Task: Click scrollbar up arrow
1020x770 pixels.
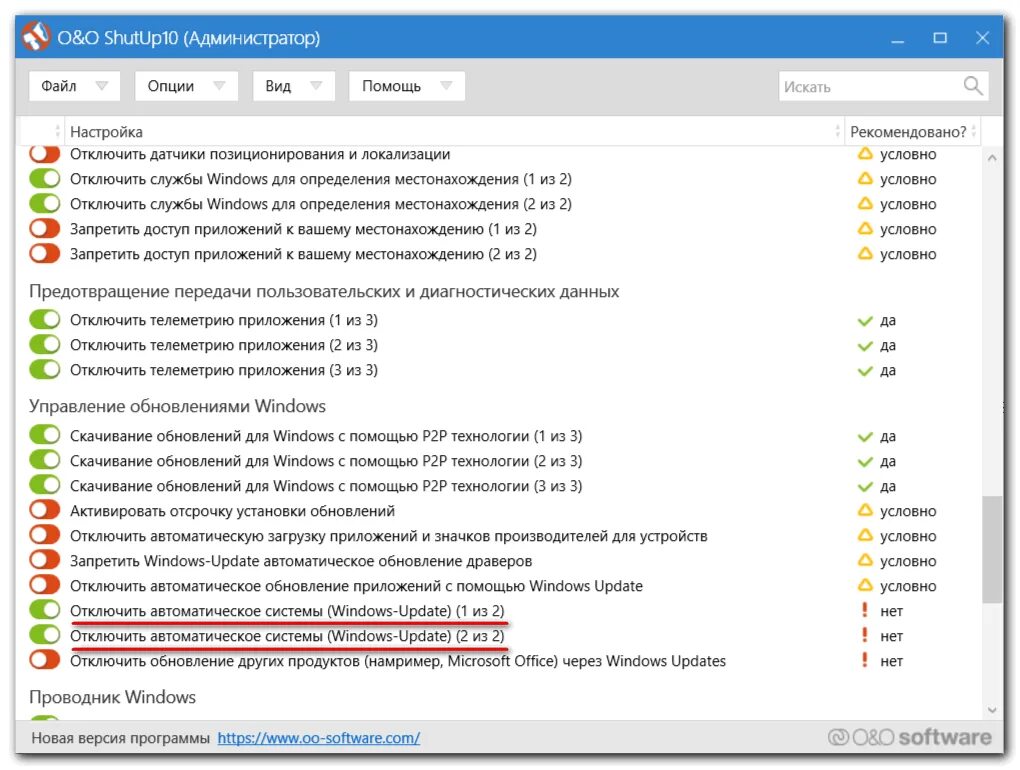Action: [991, 158]
